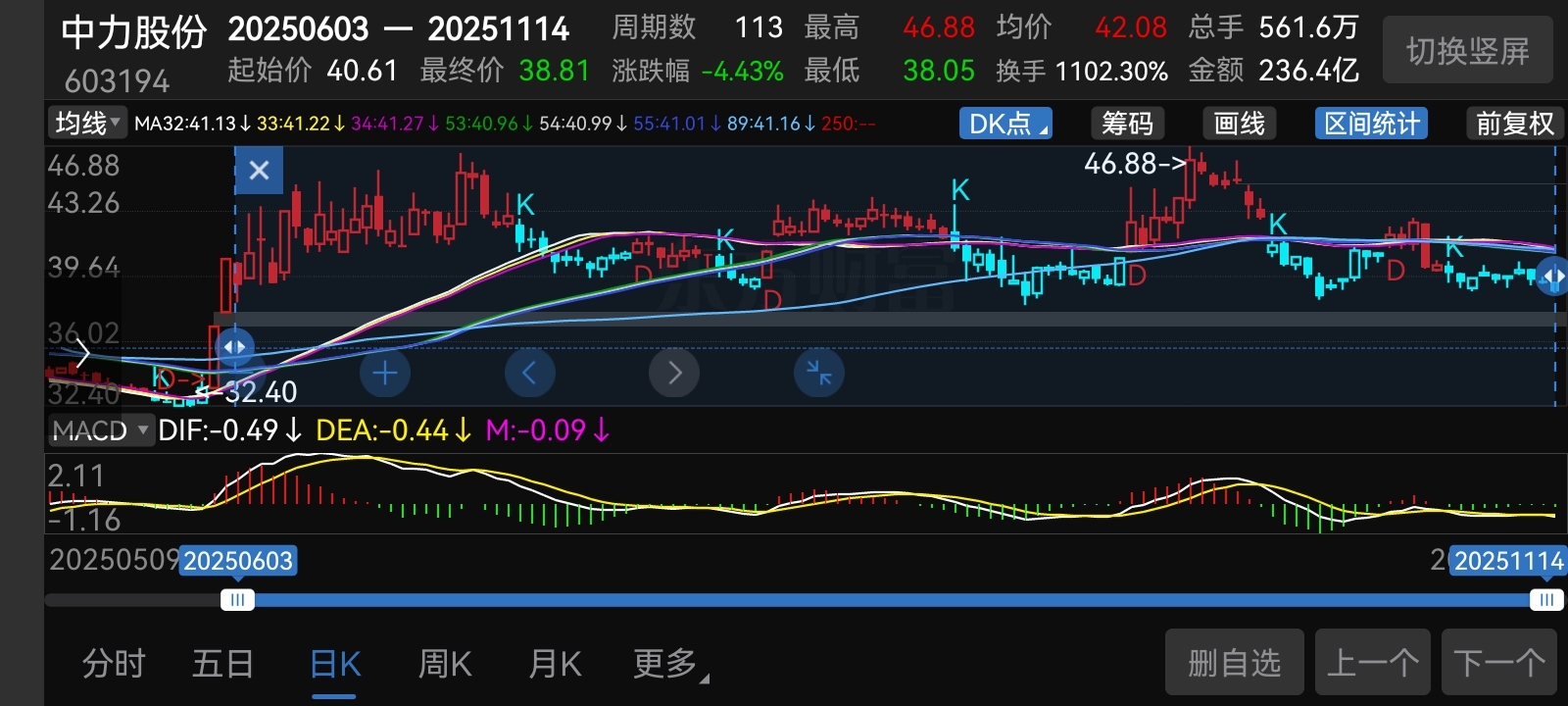Select the 前复权 adjustment option
1568x706 pixels.
pos(1515,124)
